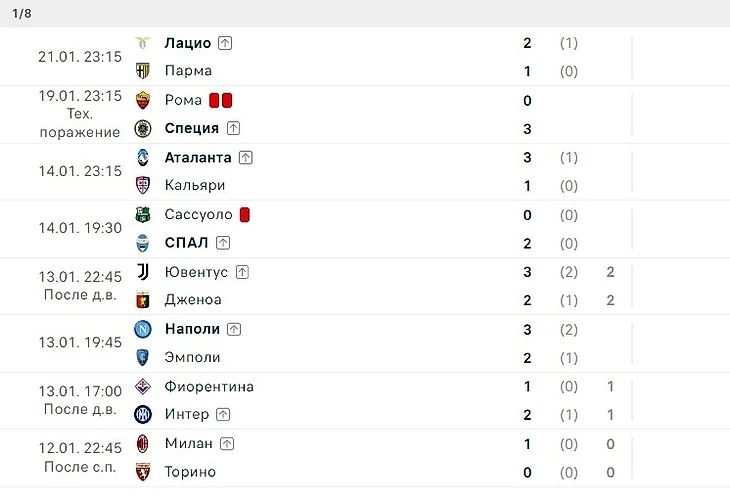This screenshot has width=730, height=501.
Task: Click the red card icon beside Сассуоло
Action: tap(244, 215)
